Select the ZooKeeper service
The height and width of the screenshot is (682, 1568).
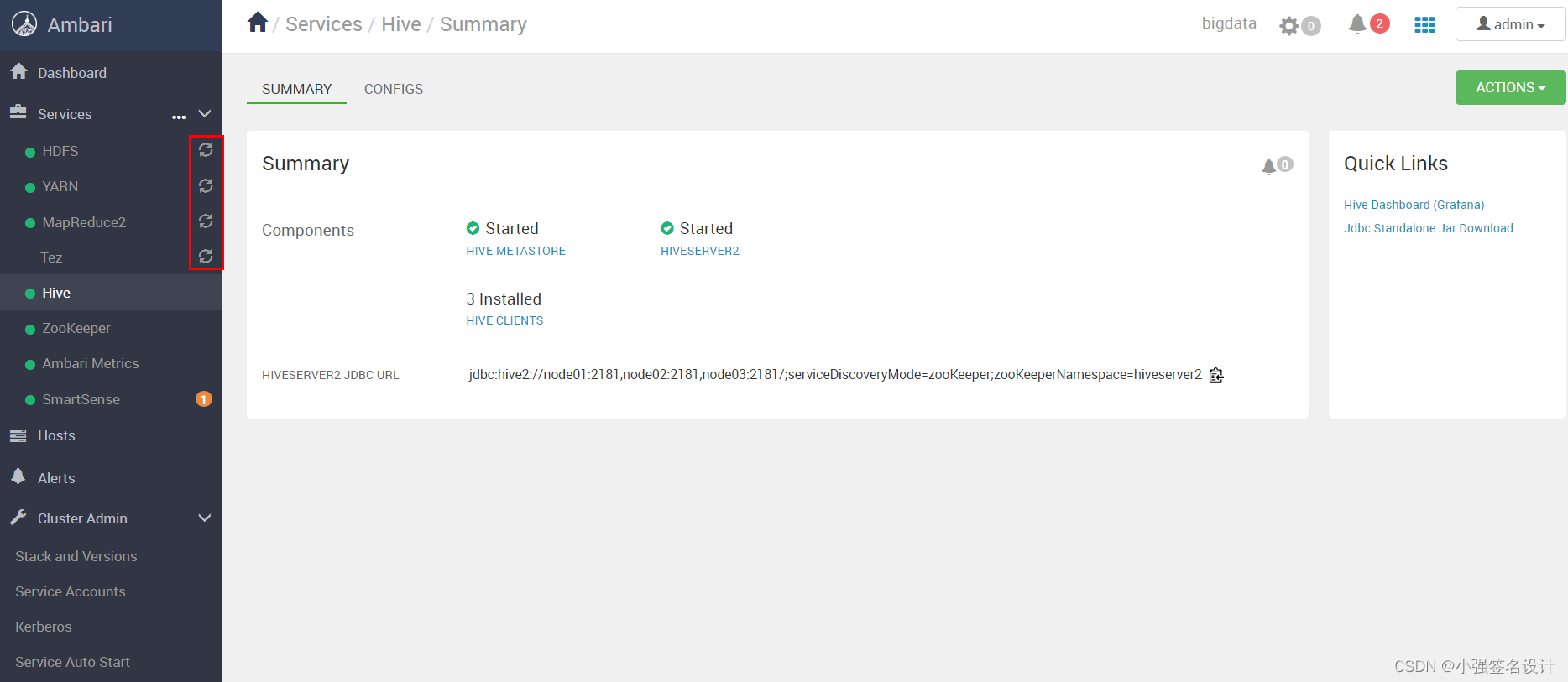coord(76,328)
